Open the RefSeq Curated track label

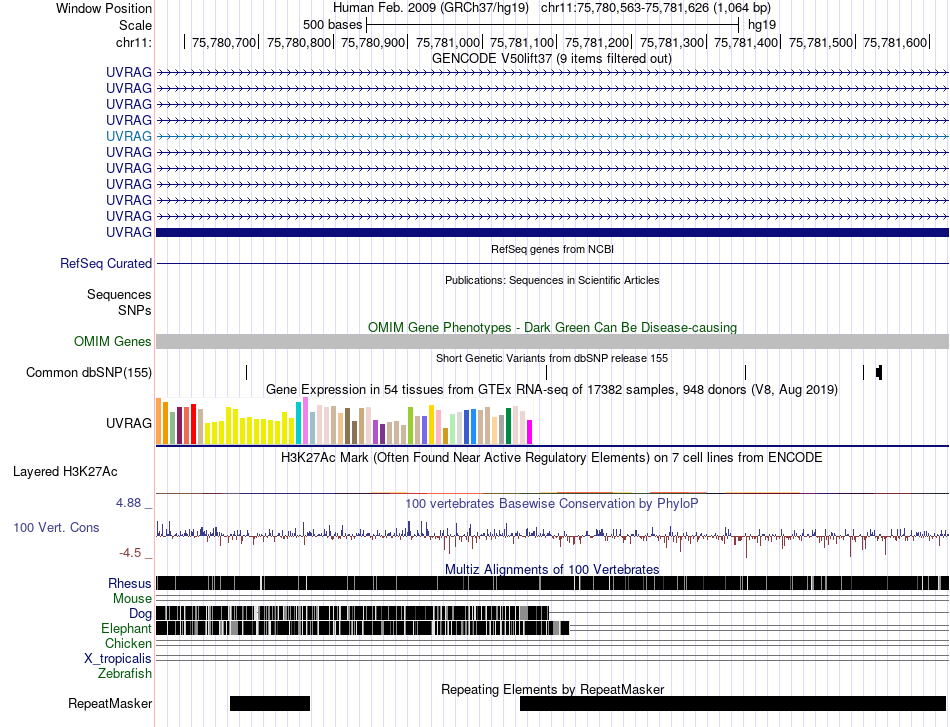[105, 264]
